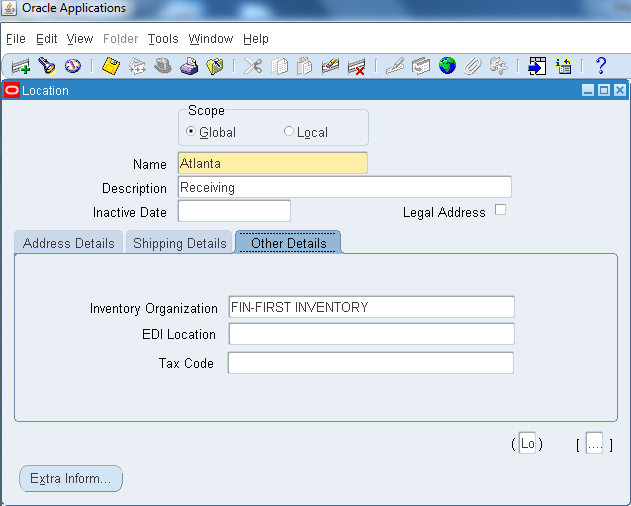Maximize the Location window
The width and height of the screenshot is (631, 506).
[604, 90]
